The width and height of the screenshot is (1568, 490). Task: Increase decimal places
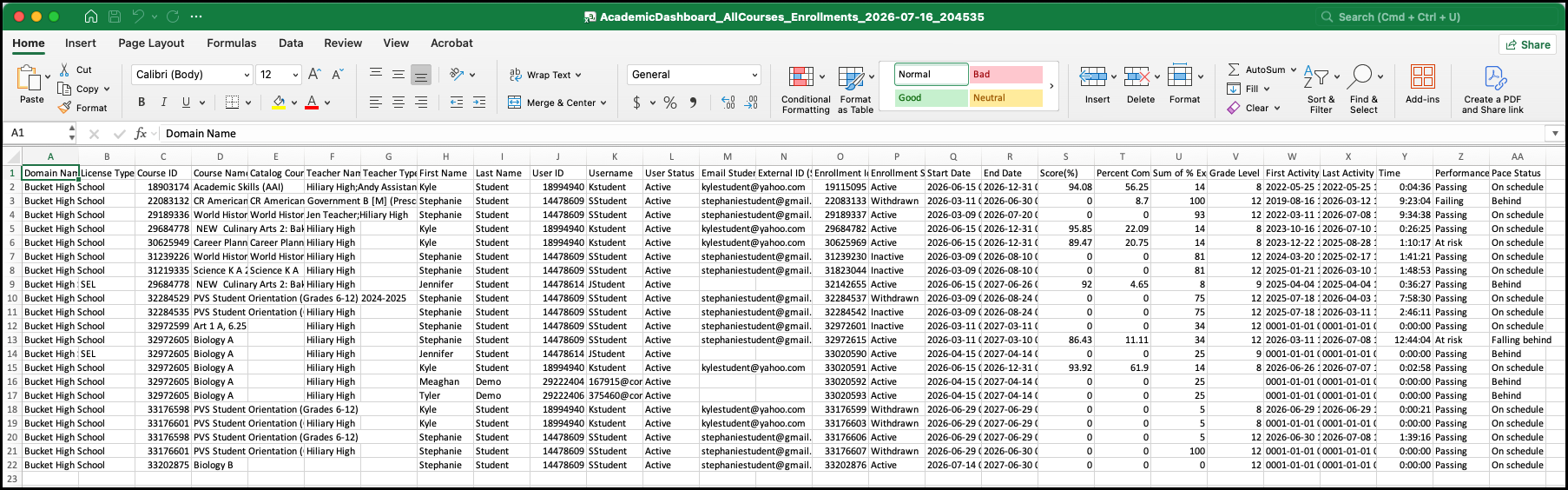[x=728, y=103]
